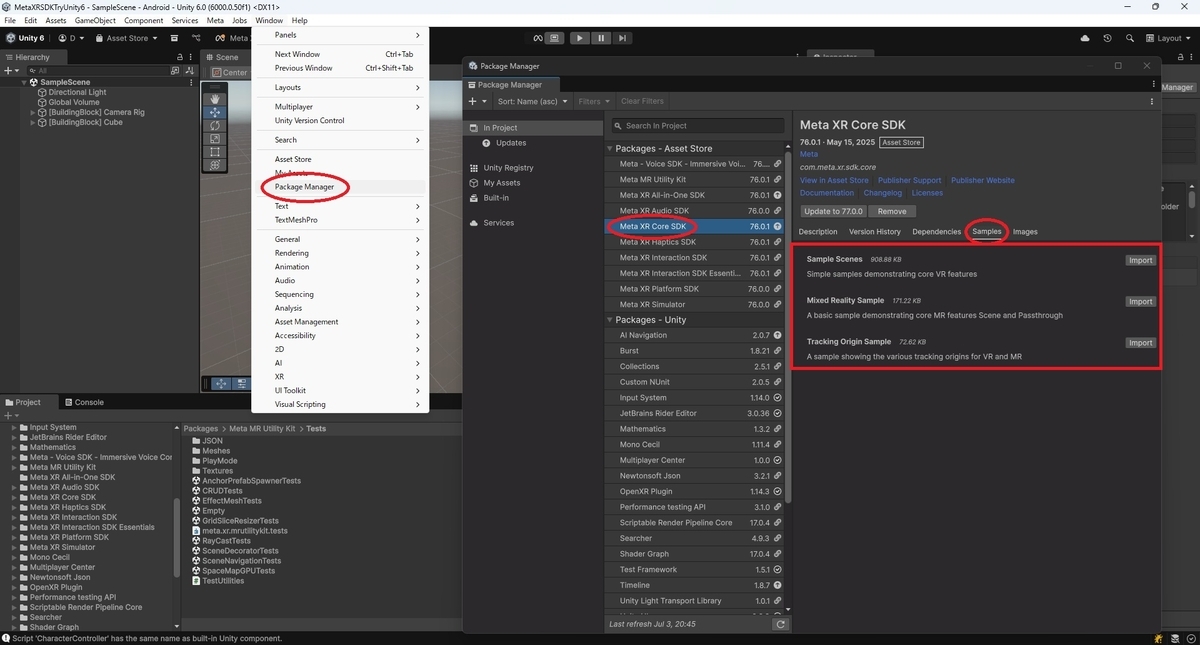Import the Mixed Reality Sample
This screenshot has width=1200, height=645.
point(1140,301)
